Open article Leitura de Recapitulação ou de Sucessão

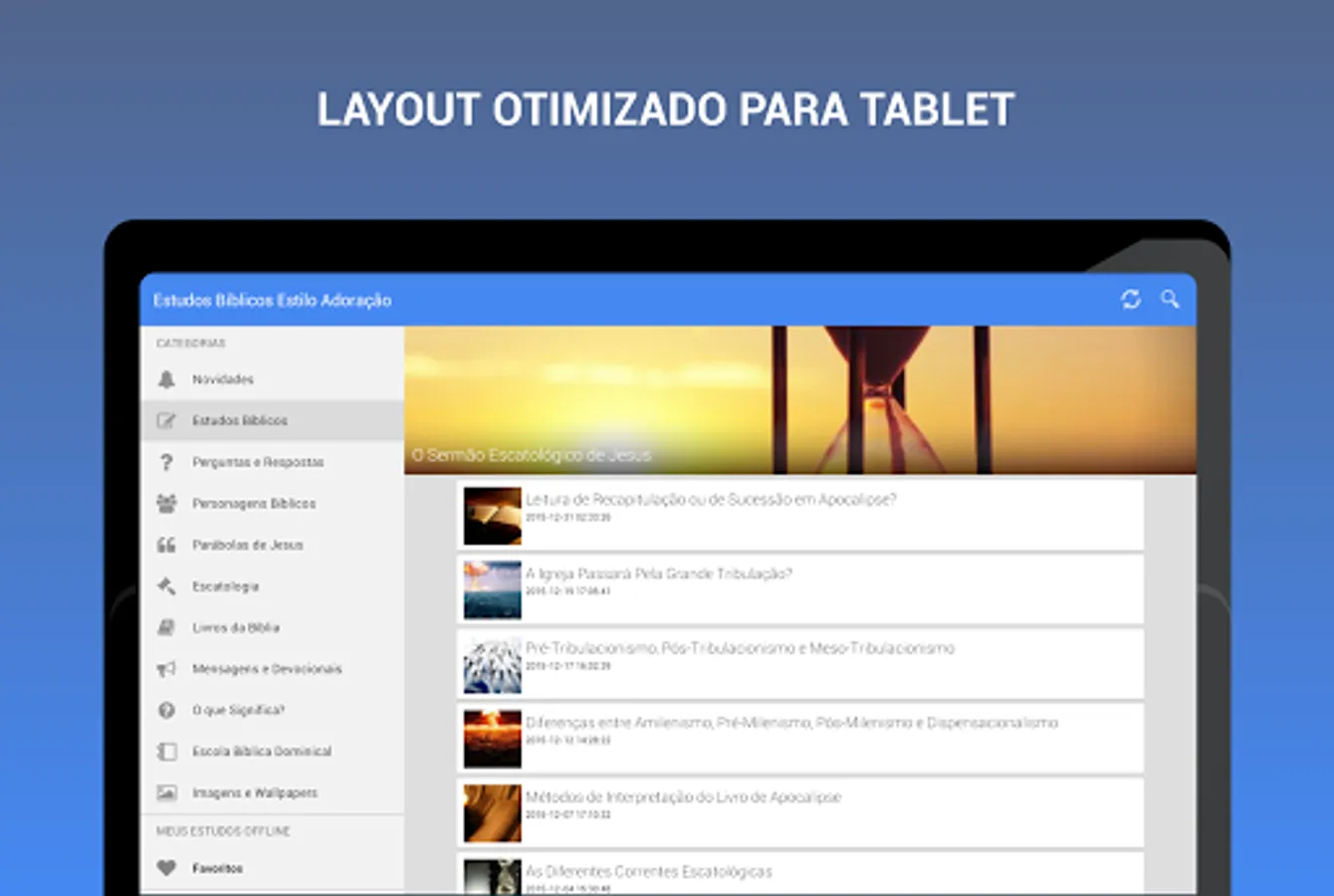pos(710,500)
